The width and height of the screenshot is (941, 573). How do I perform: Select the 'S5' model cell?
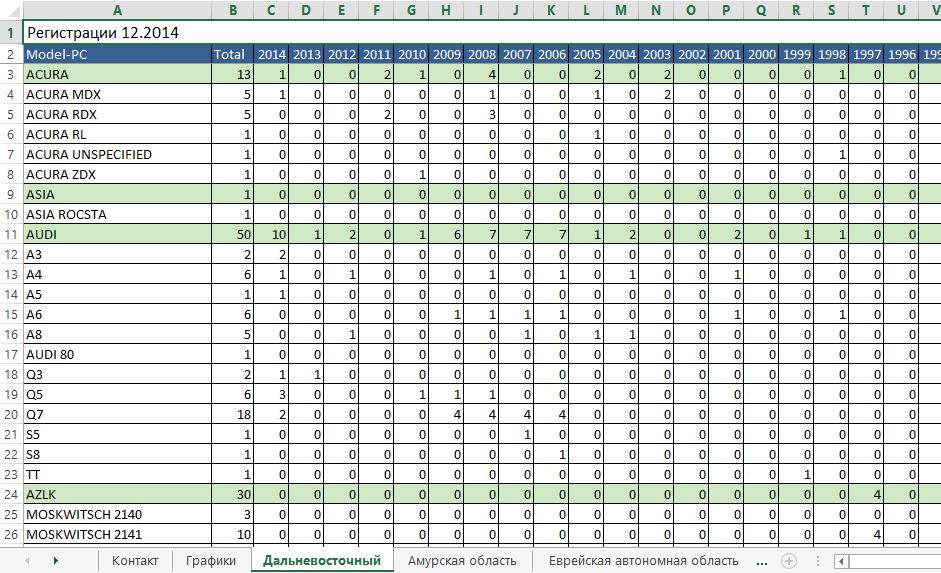click(x=117, y=434)
